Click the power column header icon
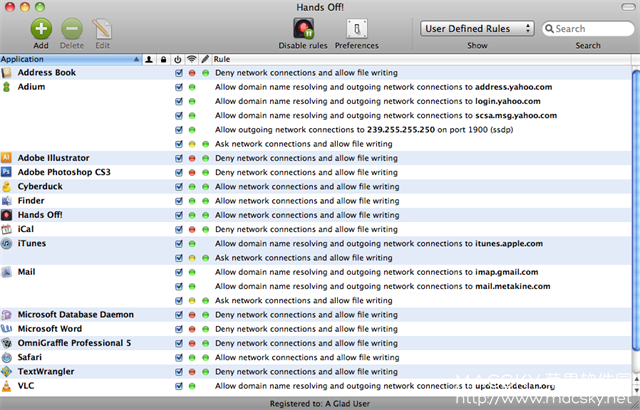Image resolution: width=640 pixels, height=410 pixels. point(178,60)
